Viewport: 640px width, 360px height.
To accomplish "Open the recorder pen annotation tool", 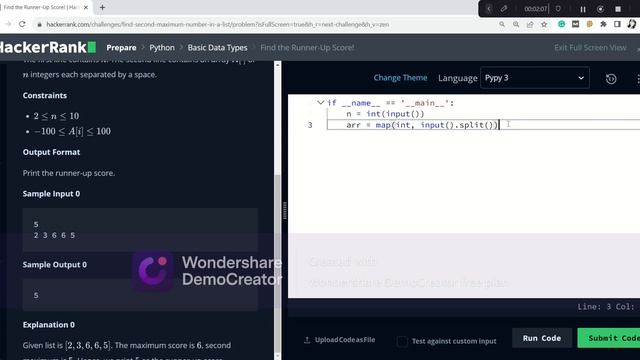I will pos(504,9).
